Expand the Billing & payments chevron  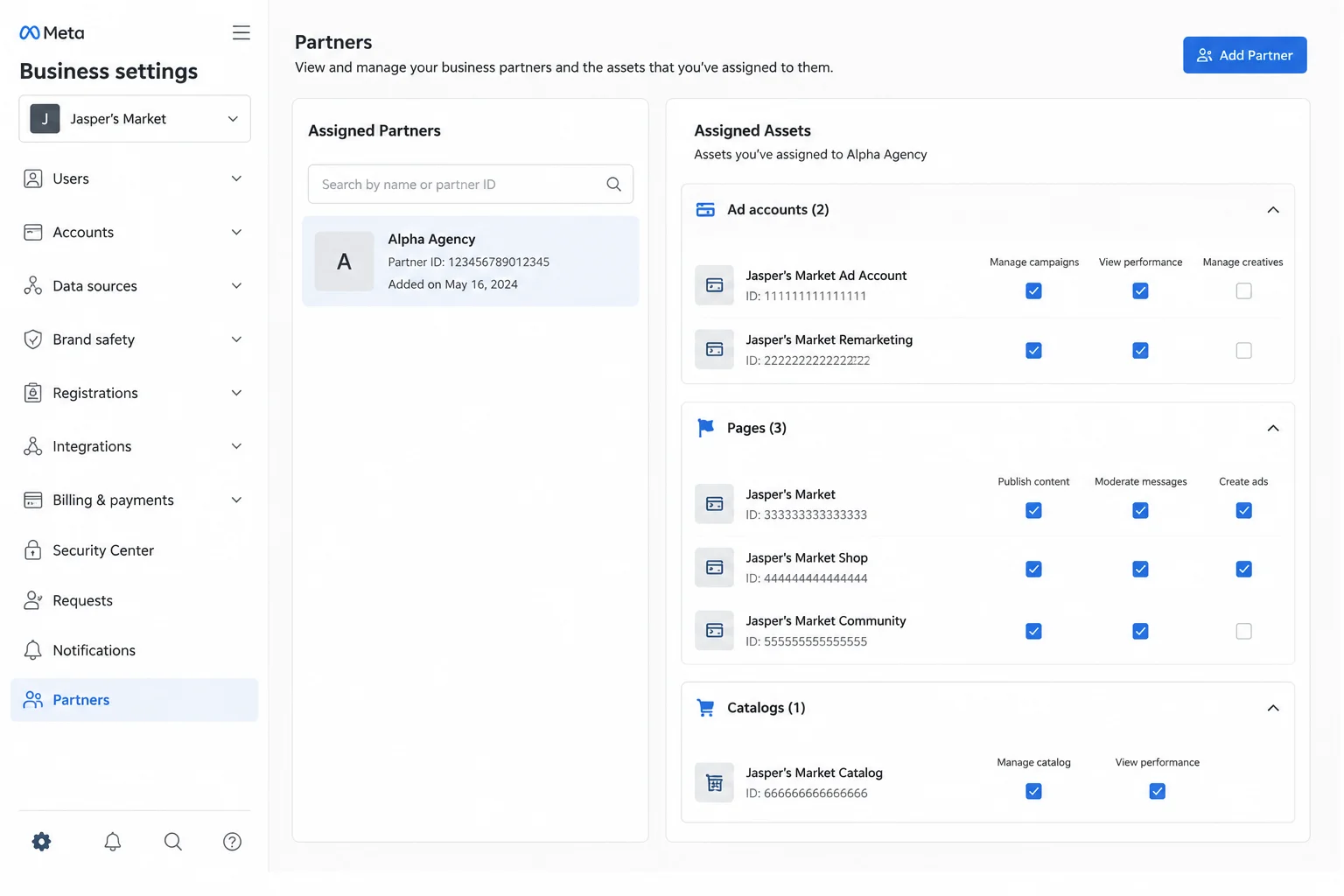pyautogui.click(x=236, y=500)
